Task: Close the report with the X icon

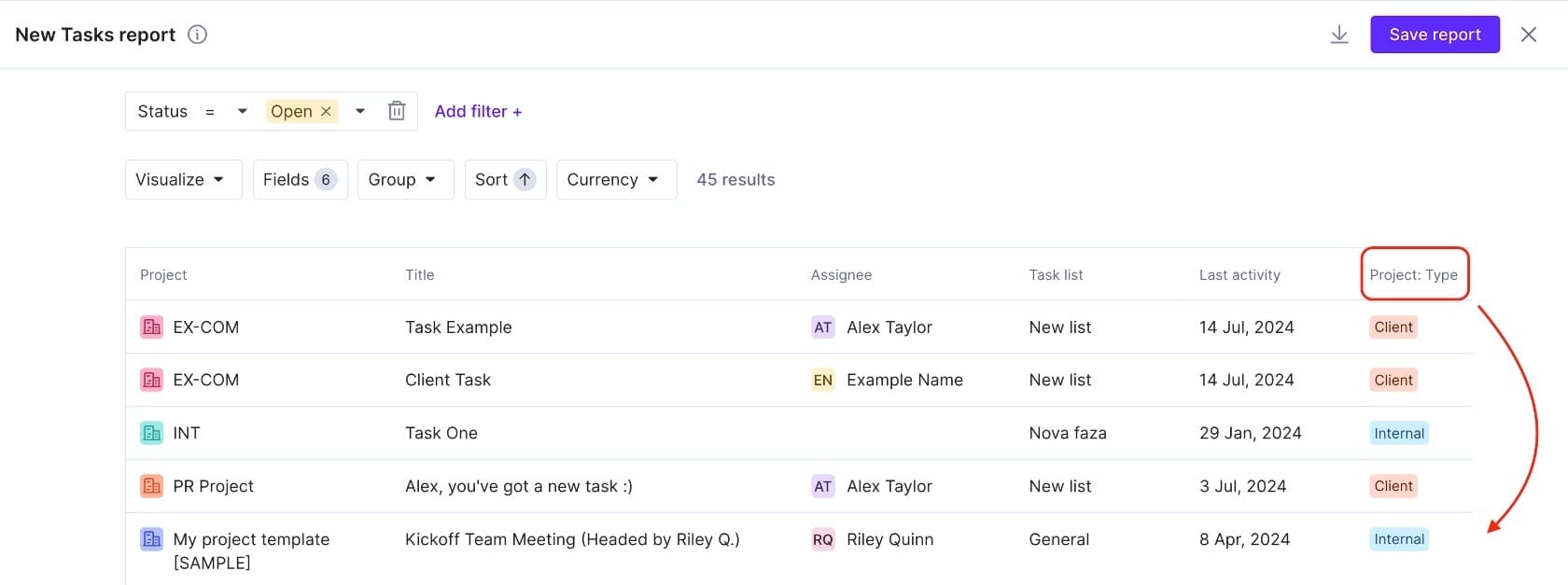Action: tap(1529, 35)
